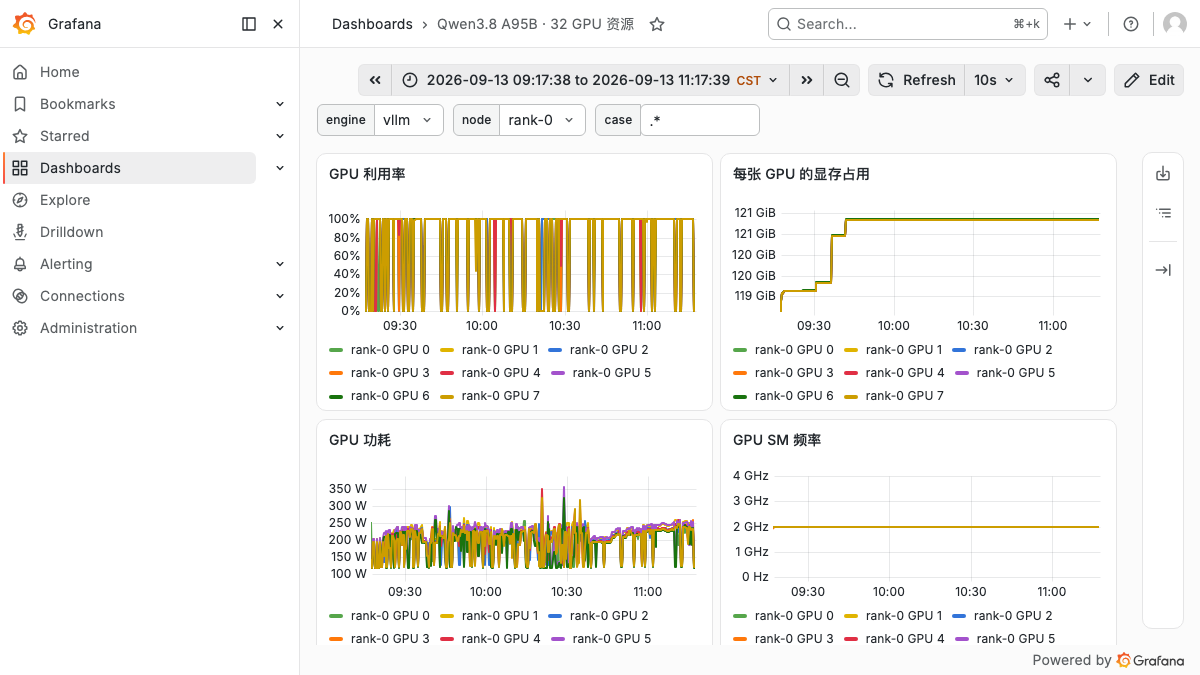The width and height of the screenshot is (1200, 675).
Task: Open Bookmarks in the sidebar
Action: 77,104
